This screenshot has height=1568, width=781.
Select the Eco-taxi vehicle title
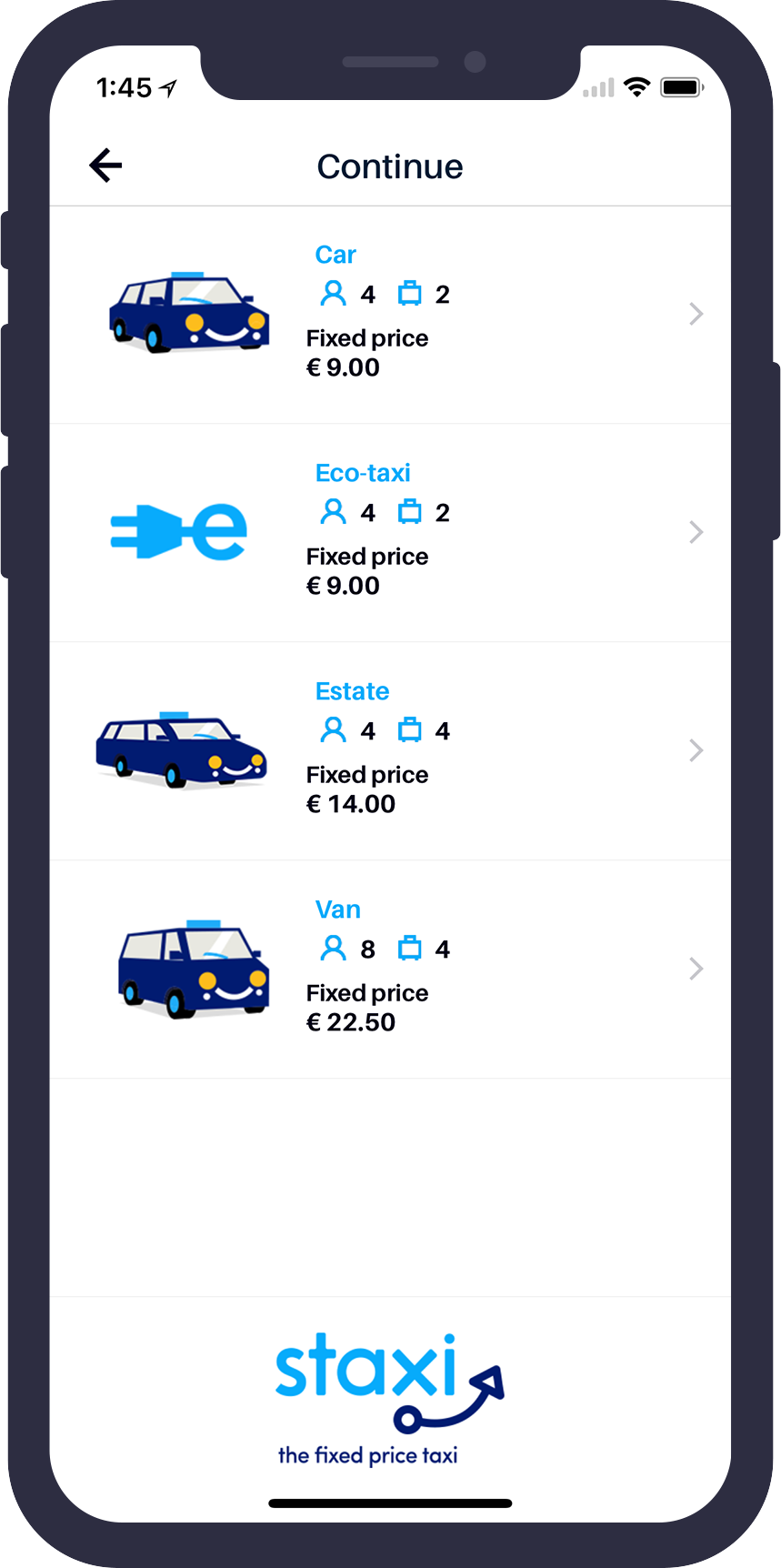pyautogui.click(x=363, y=473)
